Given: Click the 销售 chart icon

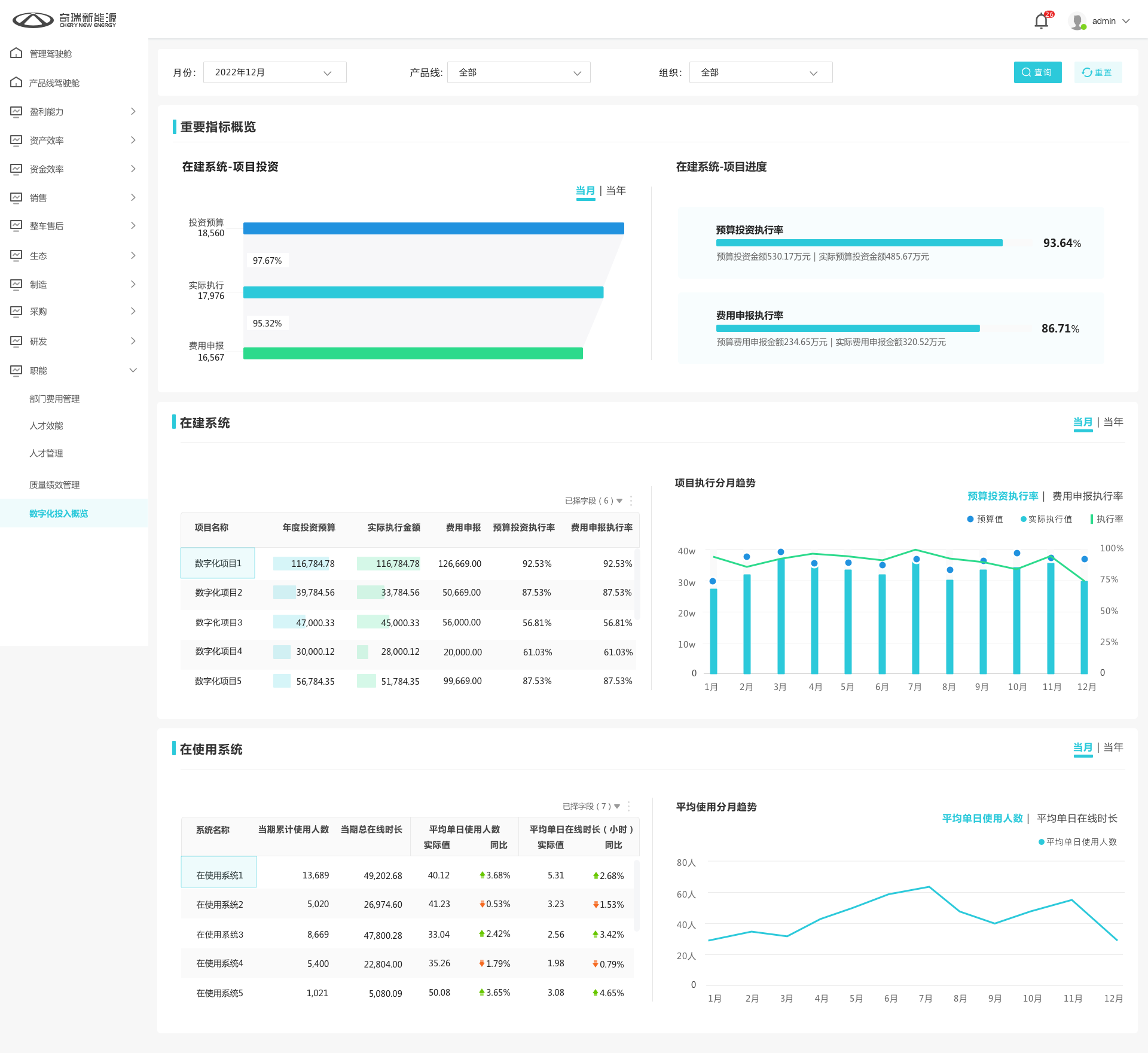Looking at the screenshot, I should (x=16, y=197).
